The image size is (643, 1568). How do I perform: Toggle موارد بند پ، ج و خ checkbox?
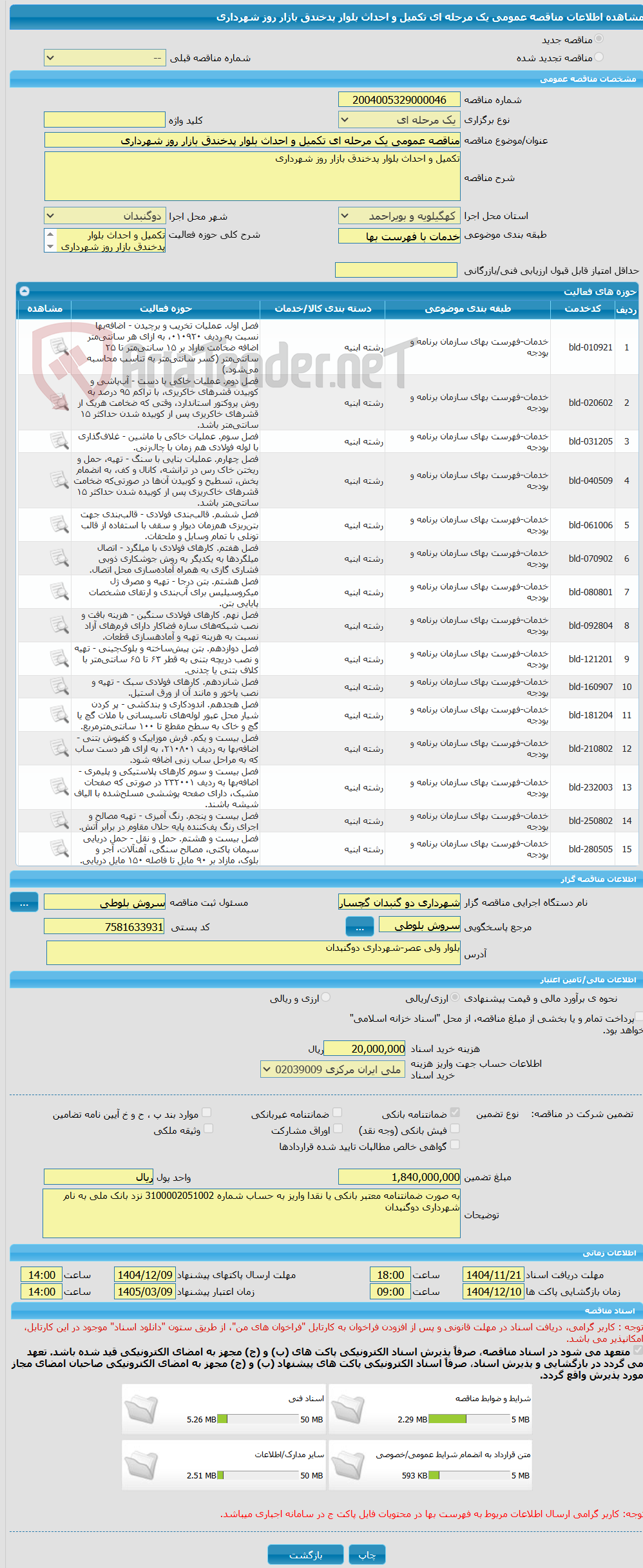(206, 1112)
